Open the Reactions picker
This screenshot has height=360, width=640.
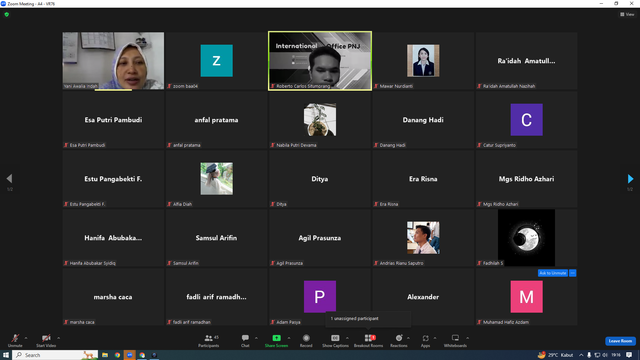(x=399, y=340)
